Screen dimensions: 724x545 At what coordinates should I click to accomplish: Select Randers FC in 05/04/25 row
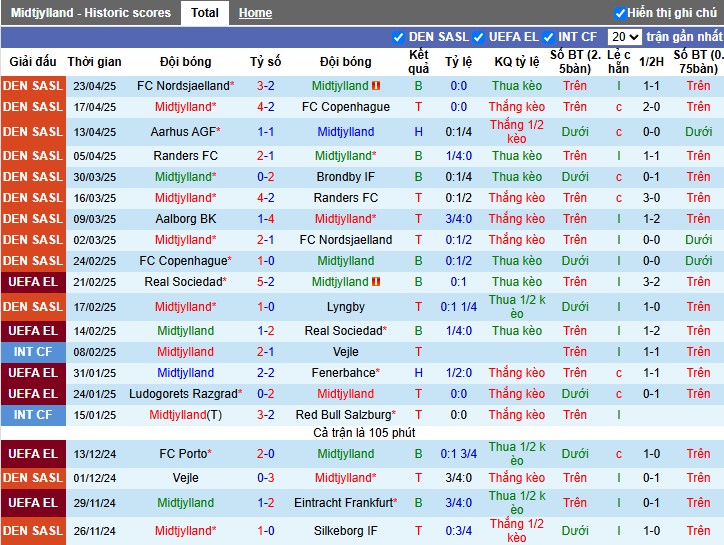(186, 156)
